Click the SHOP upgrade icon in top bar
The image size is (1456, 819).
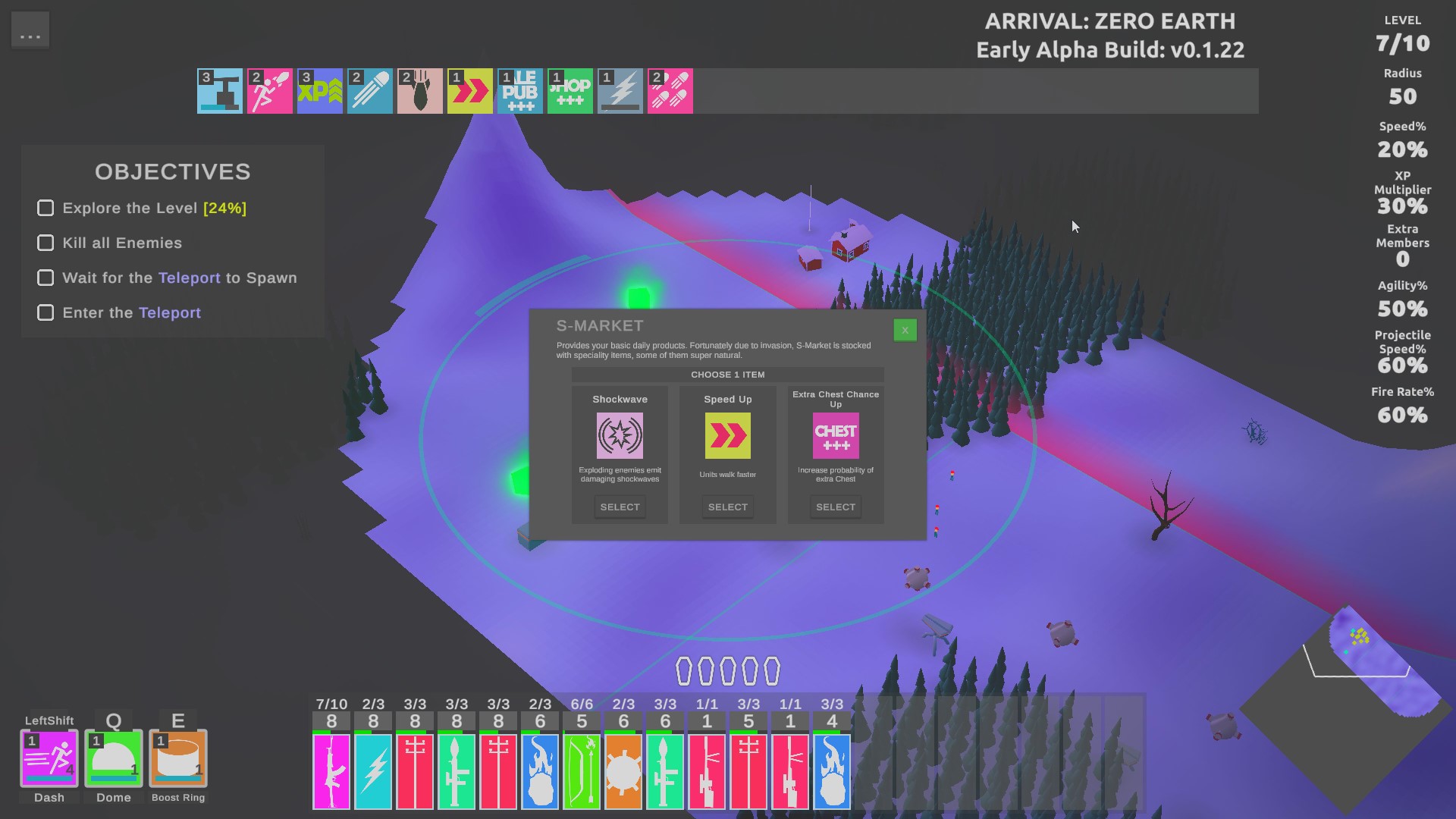pos(570,91)
